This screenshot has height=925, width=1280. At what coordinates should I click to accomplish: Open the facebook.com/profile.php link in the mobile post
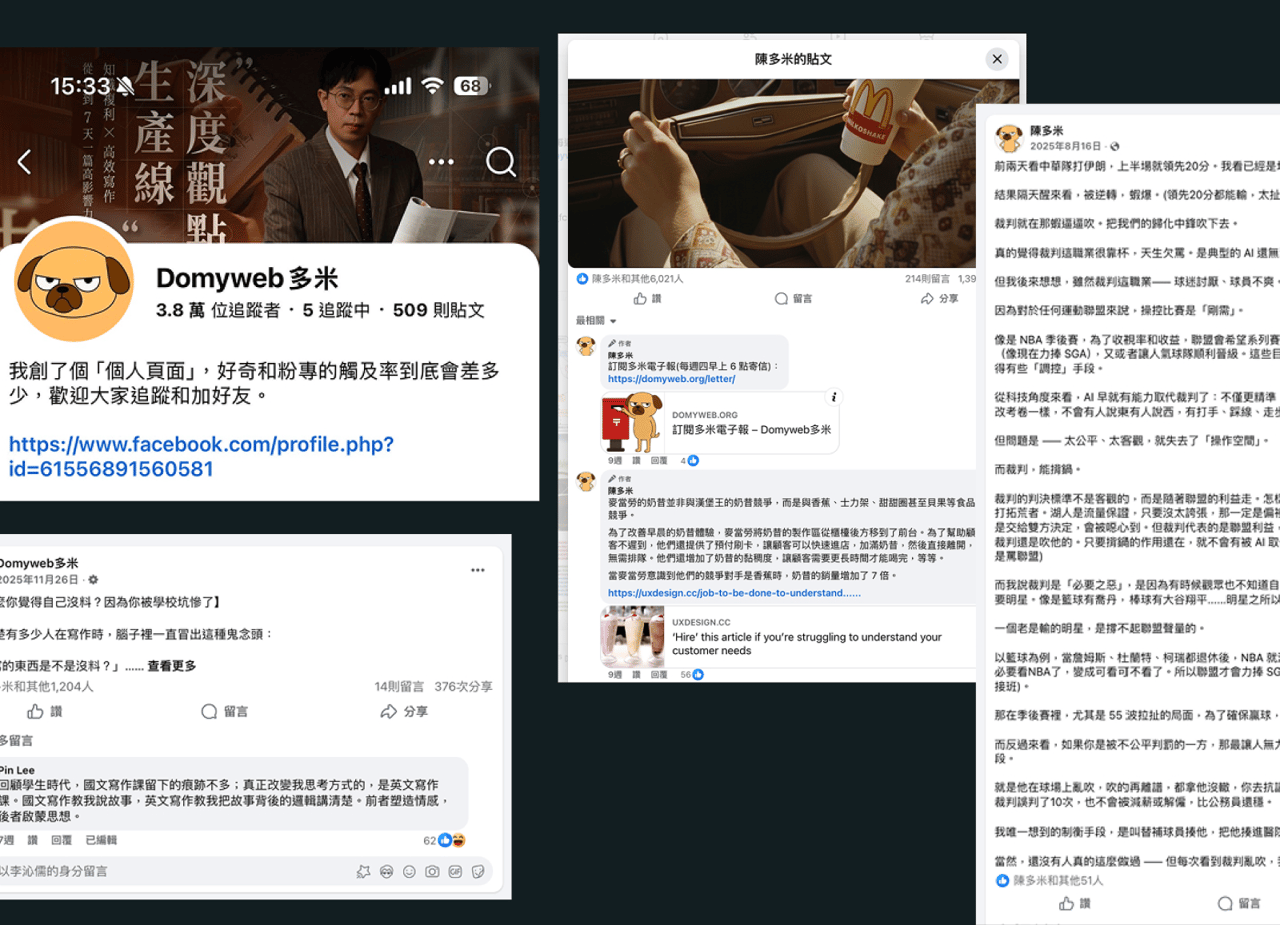201,456
